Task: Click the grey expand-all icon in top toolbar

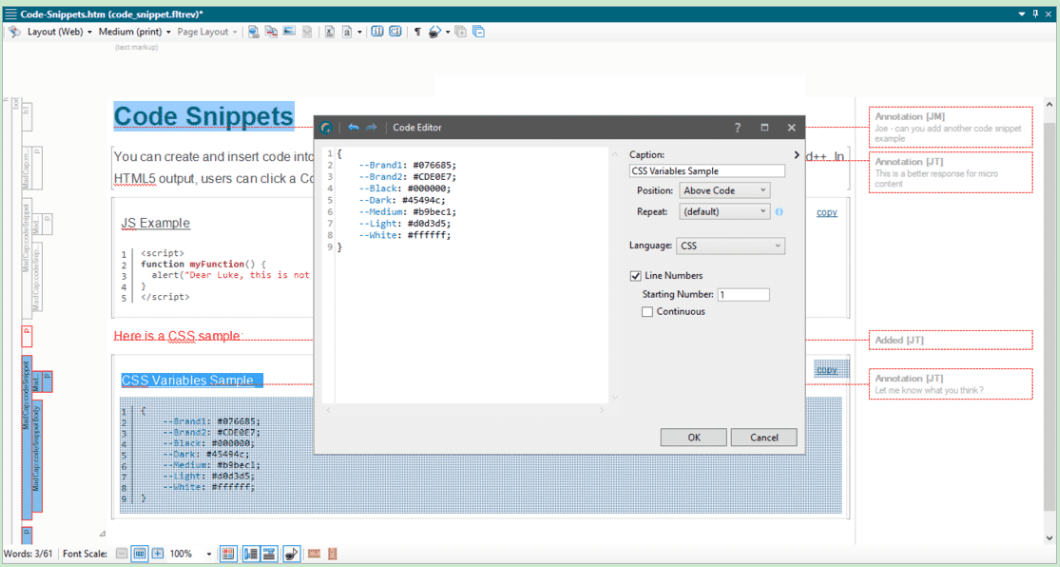Action: [460, 32]
